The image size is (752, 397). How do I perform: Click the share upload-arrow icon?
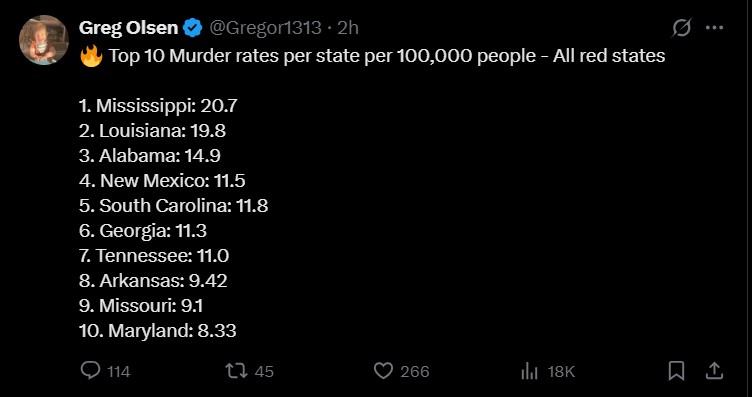[714, 371]
